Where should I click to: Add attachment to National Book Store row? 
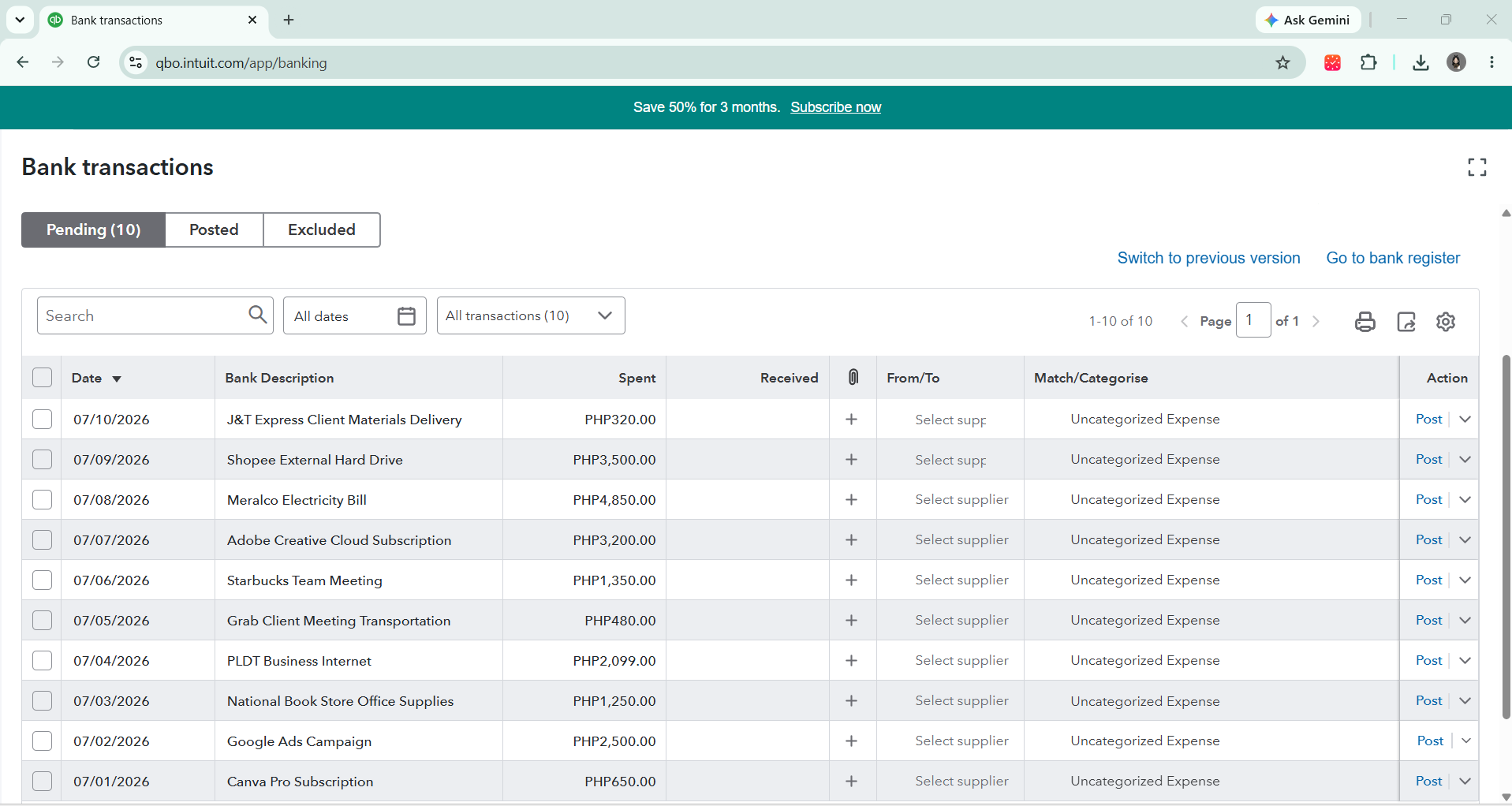coord(852,701)
